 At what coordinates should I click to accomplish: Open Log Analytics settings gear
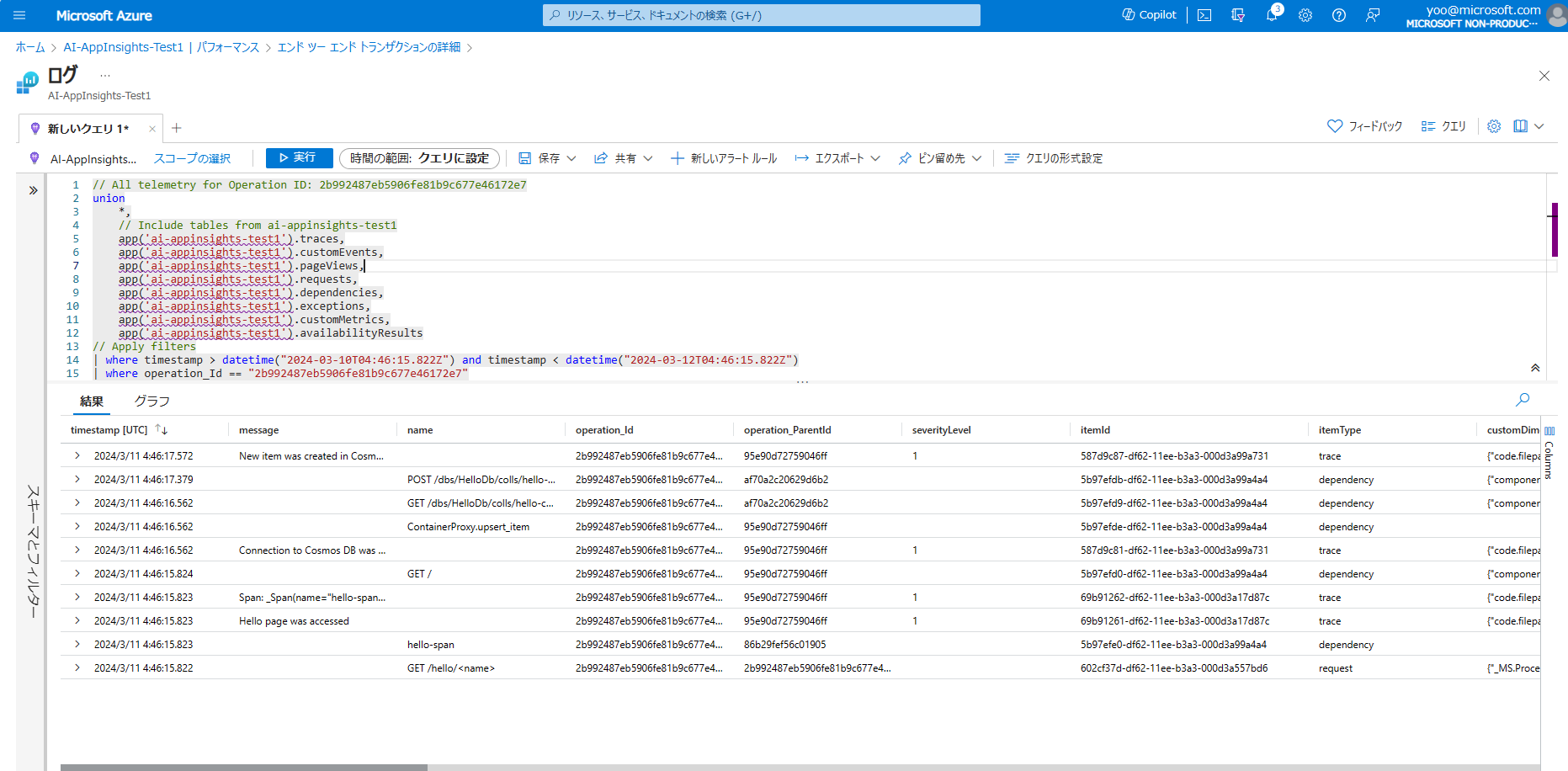point(1494,125)
